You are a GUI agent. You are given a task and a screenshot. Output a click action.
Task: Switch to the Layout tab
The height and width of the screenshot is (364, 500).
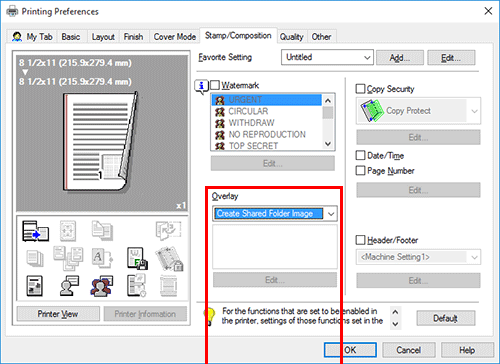point(103,37)
